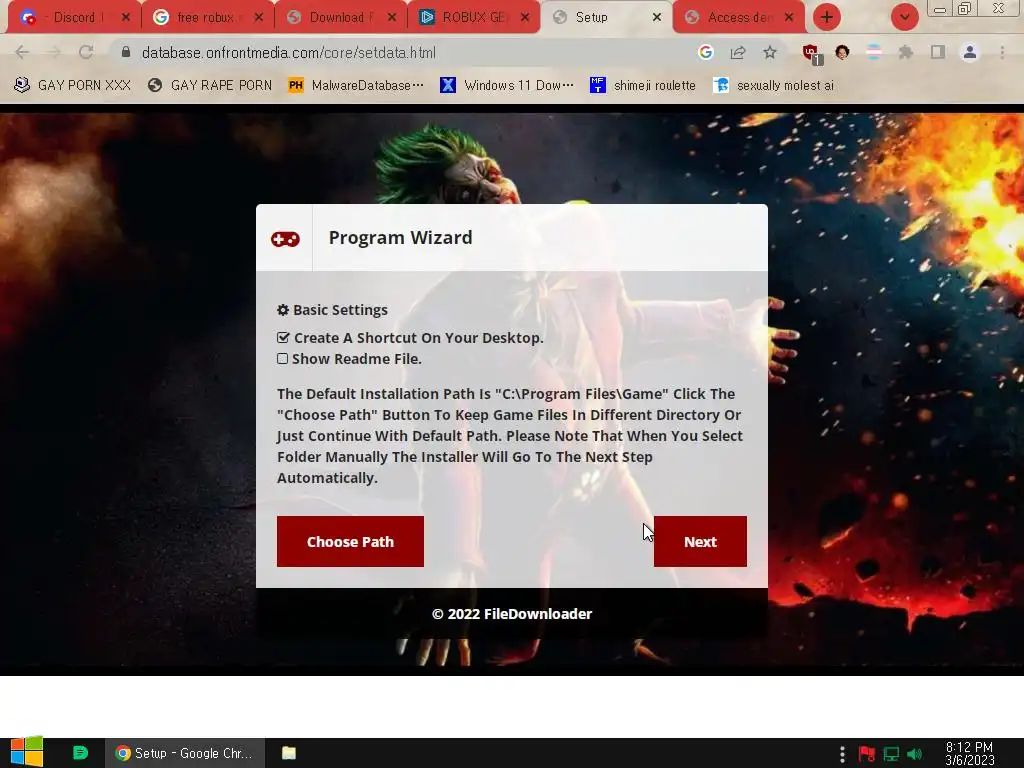1024x768 pixels.
Task: Click the padlock site info icon
Action: (126, 52)
